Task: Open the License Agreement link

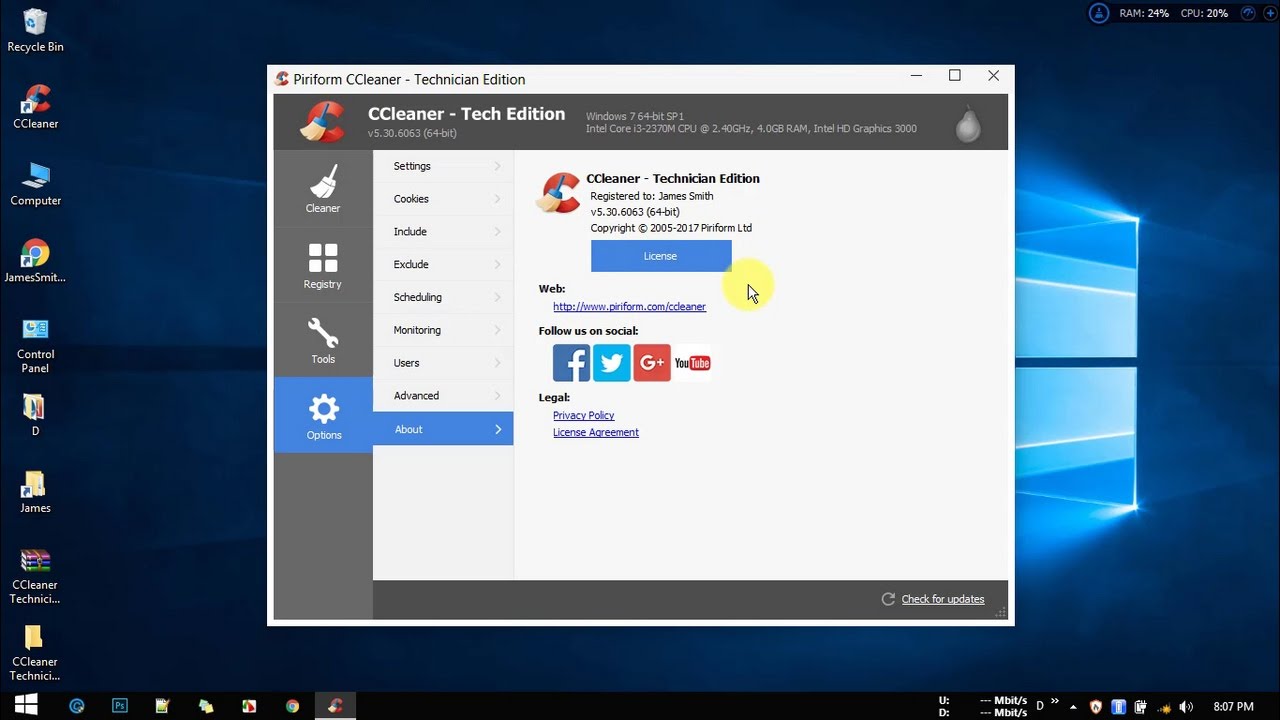Action: tap(595, 432)
